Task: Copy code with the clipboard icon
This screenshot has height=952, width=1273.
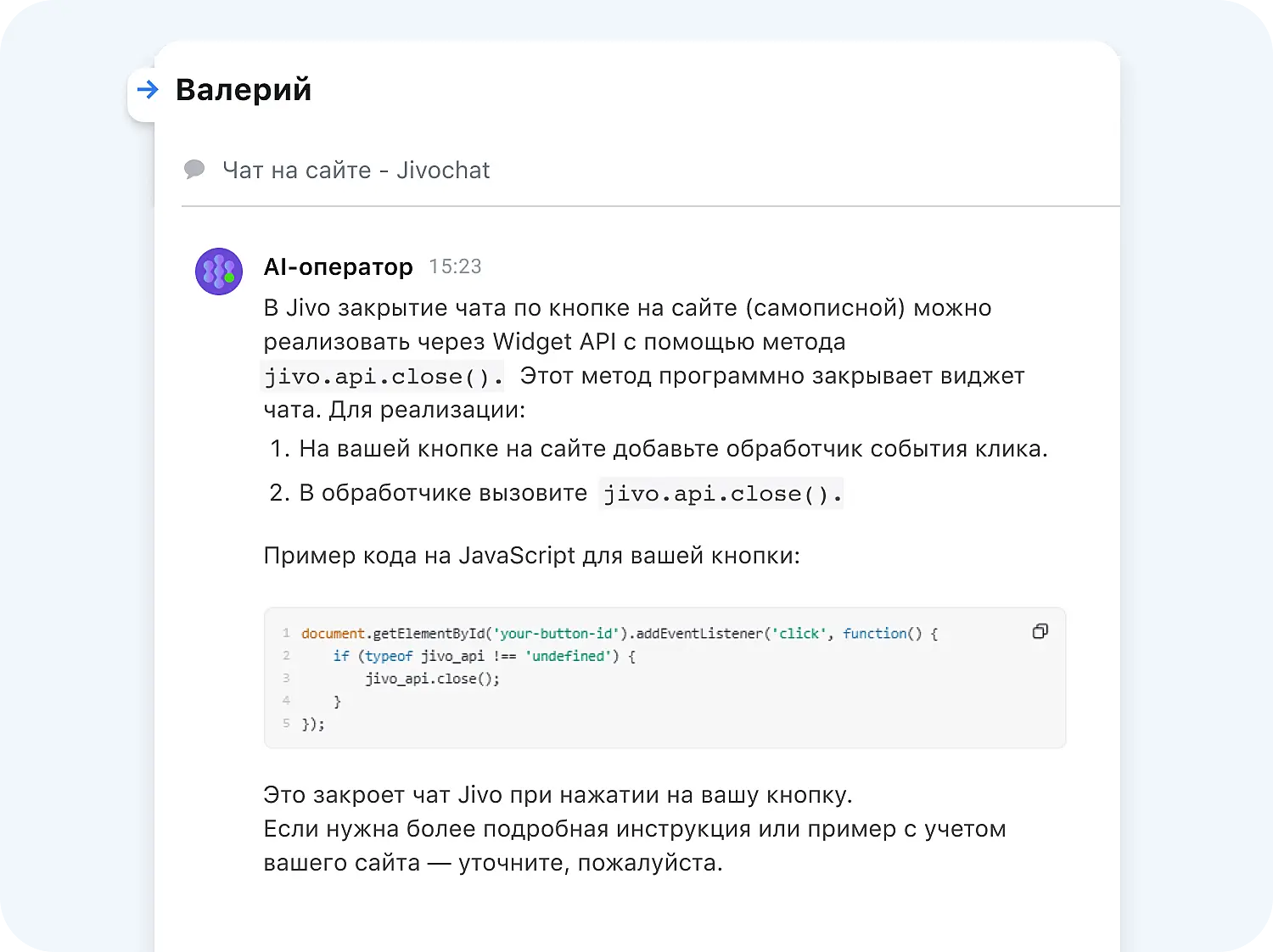Action: 1040,631
